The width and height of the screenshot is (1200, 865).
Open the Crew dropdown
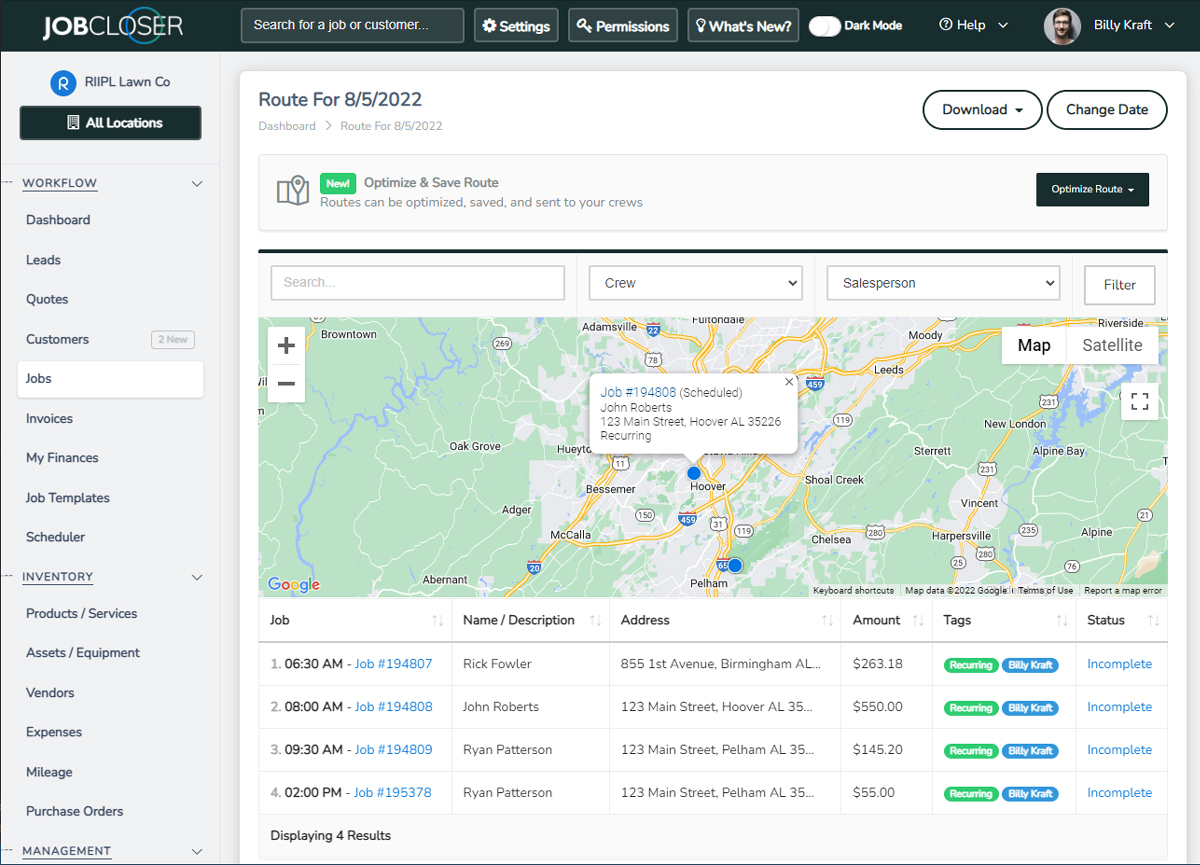pyautogui.click(x=695, y=282)
